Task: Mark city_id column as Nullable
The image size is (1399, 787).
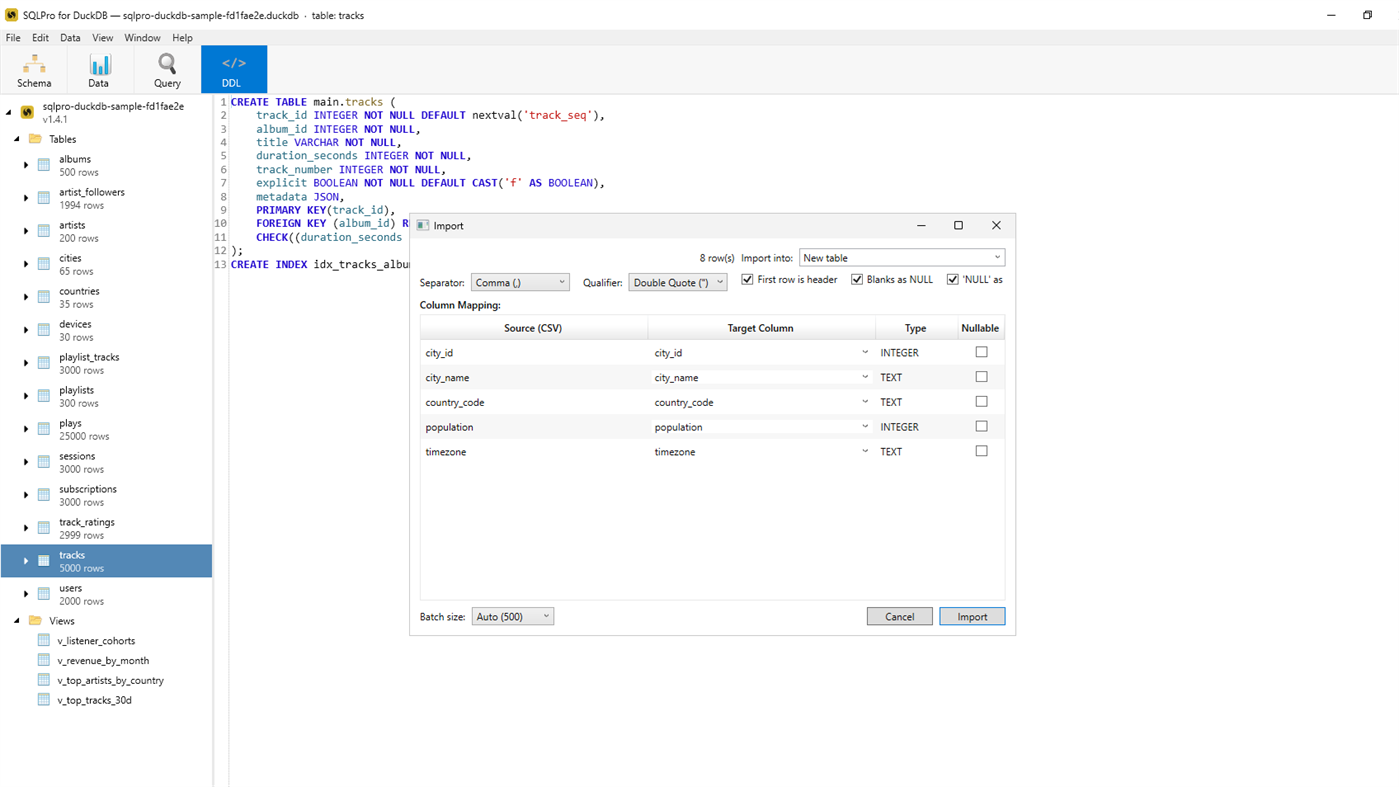Action: [981, 352]
